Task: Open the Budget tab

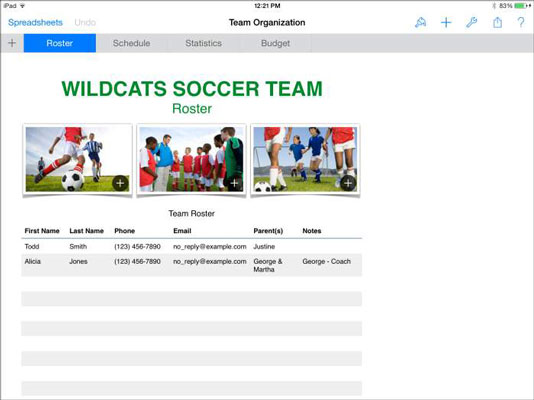Action: coord(276,43)
